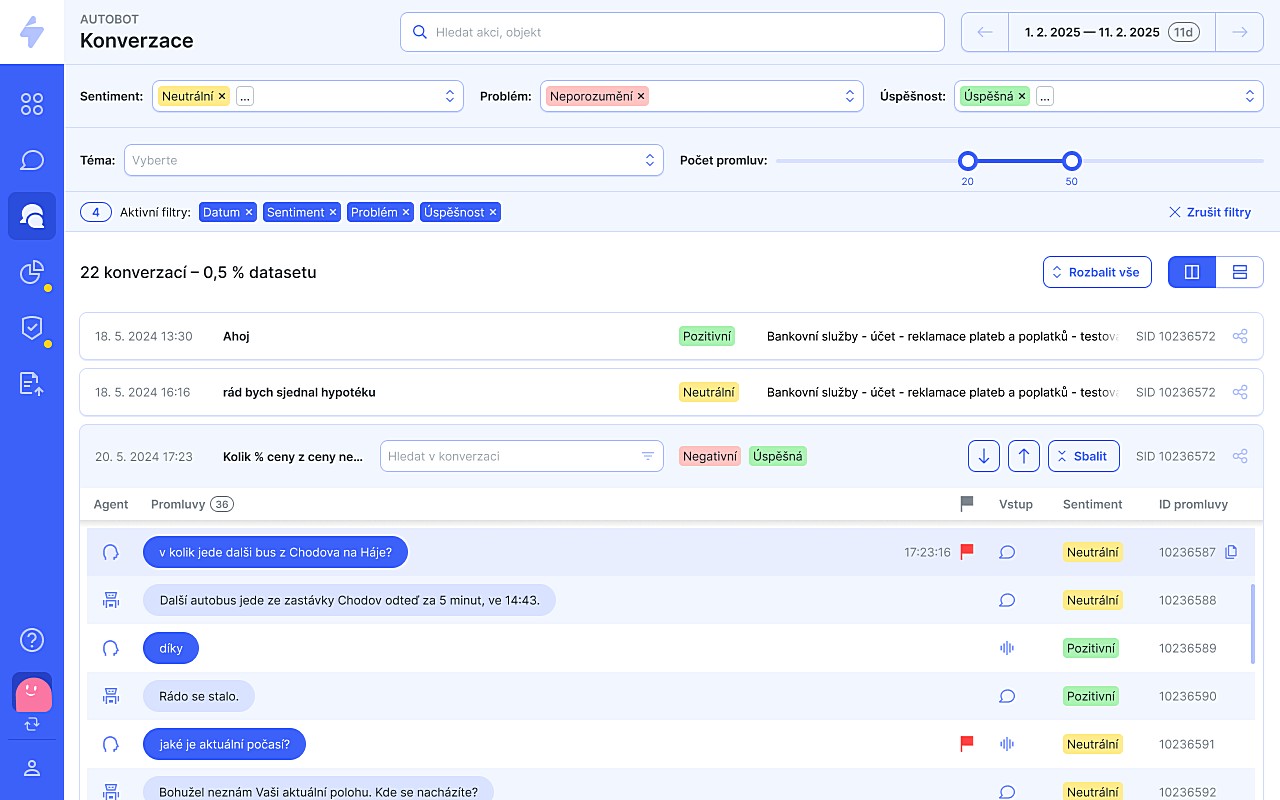Switch to split column view

click(1192, 272)
